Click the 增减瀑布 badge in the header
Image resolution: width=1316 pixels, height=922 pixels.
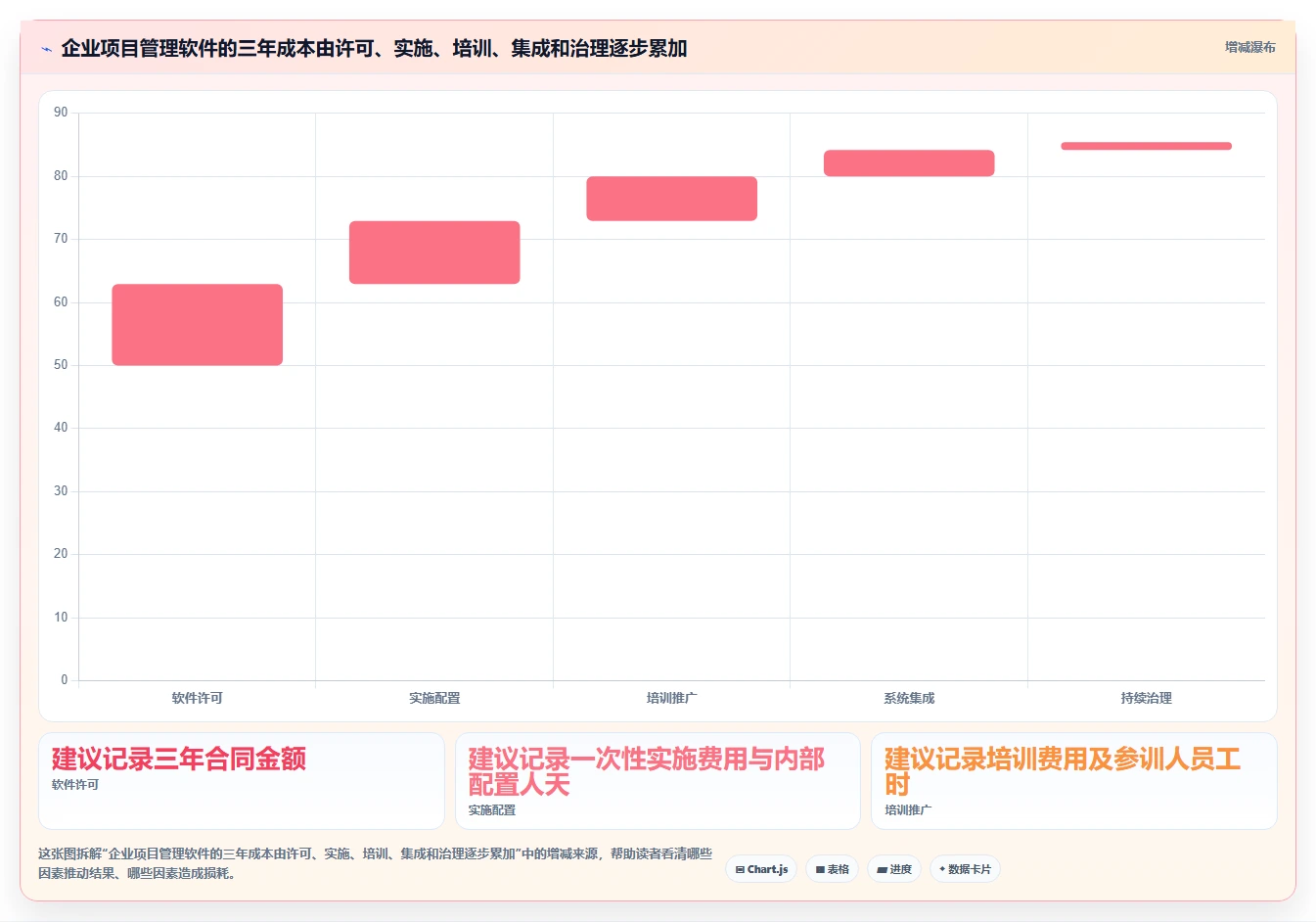pos(1249,47)
